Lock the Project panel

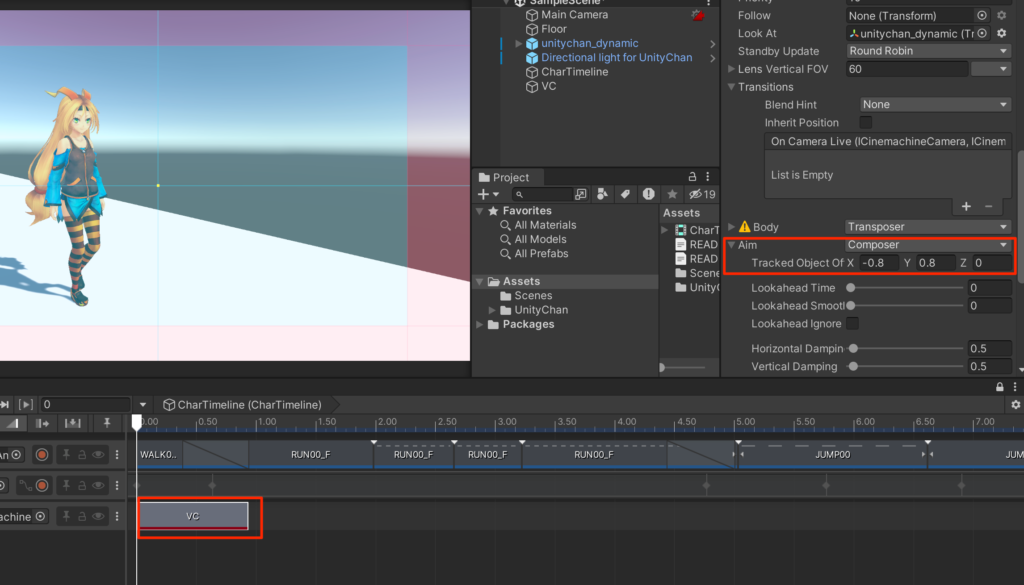click(692, 177)
